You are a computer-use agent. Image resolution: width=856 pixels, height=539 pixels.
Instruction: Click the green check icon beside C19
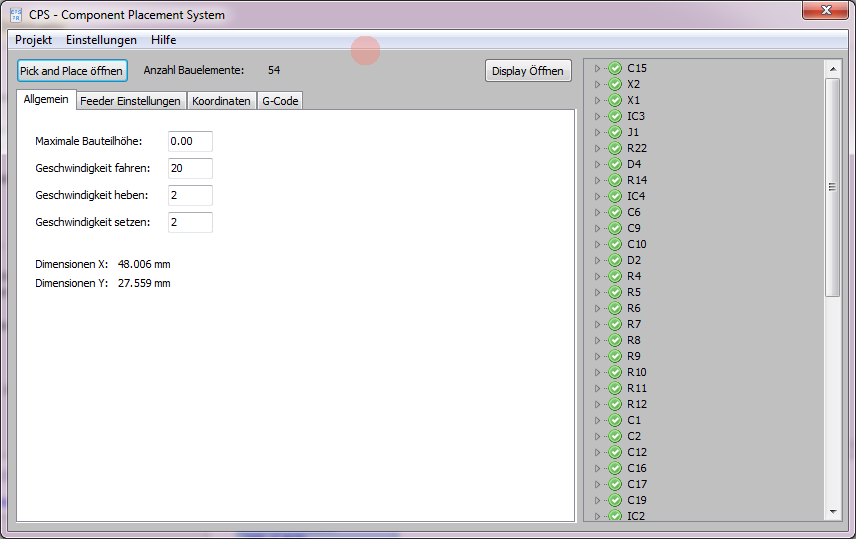coord(615,500)
